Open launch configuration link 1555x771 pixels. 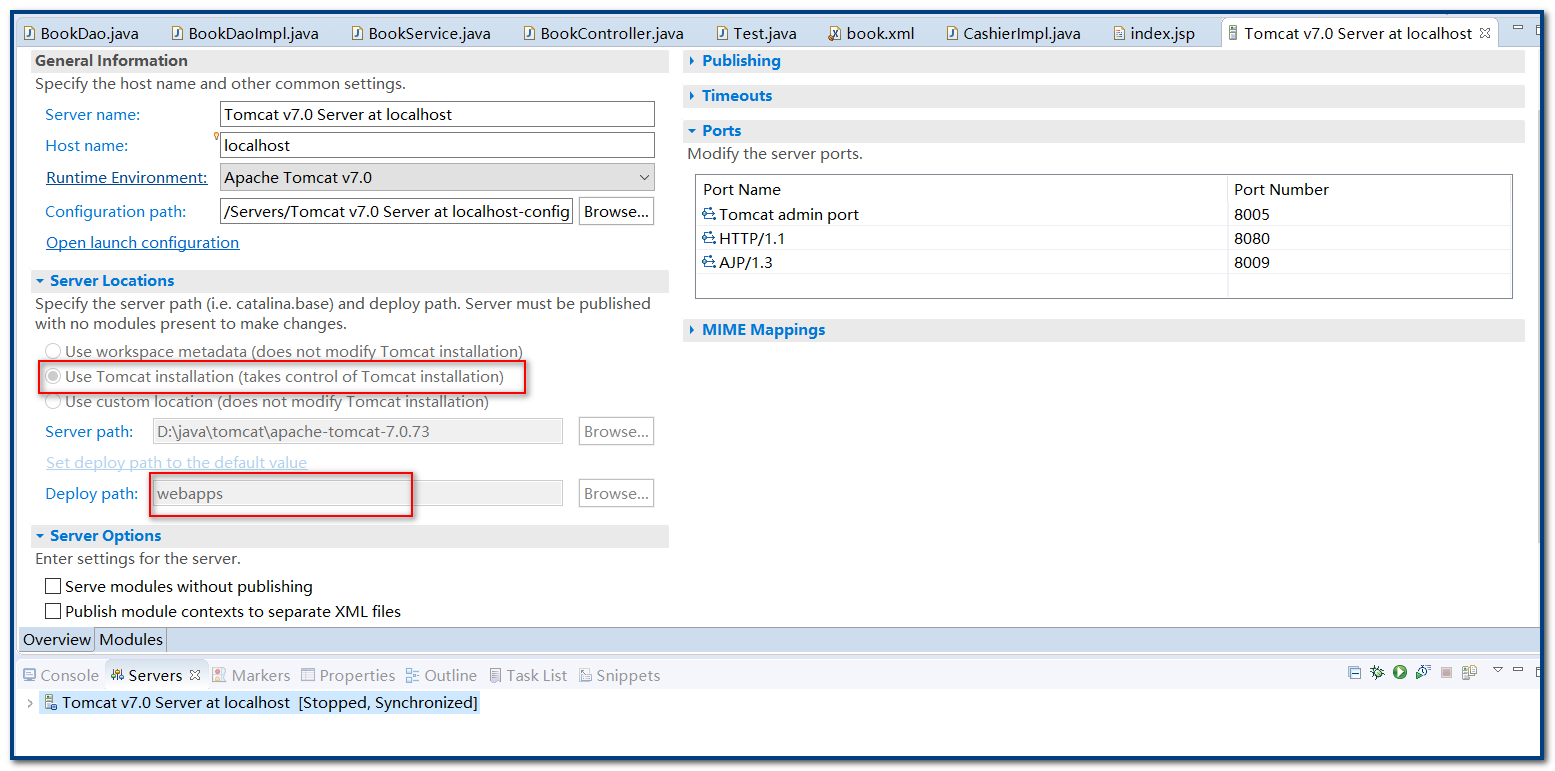coord(142,242)
